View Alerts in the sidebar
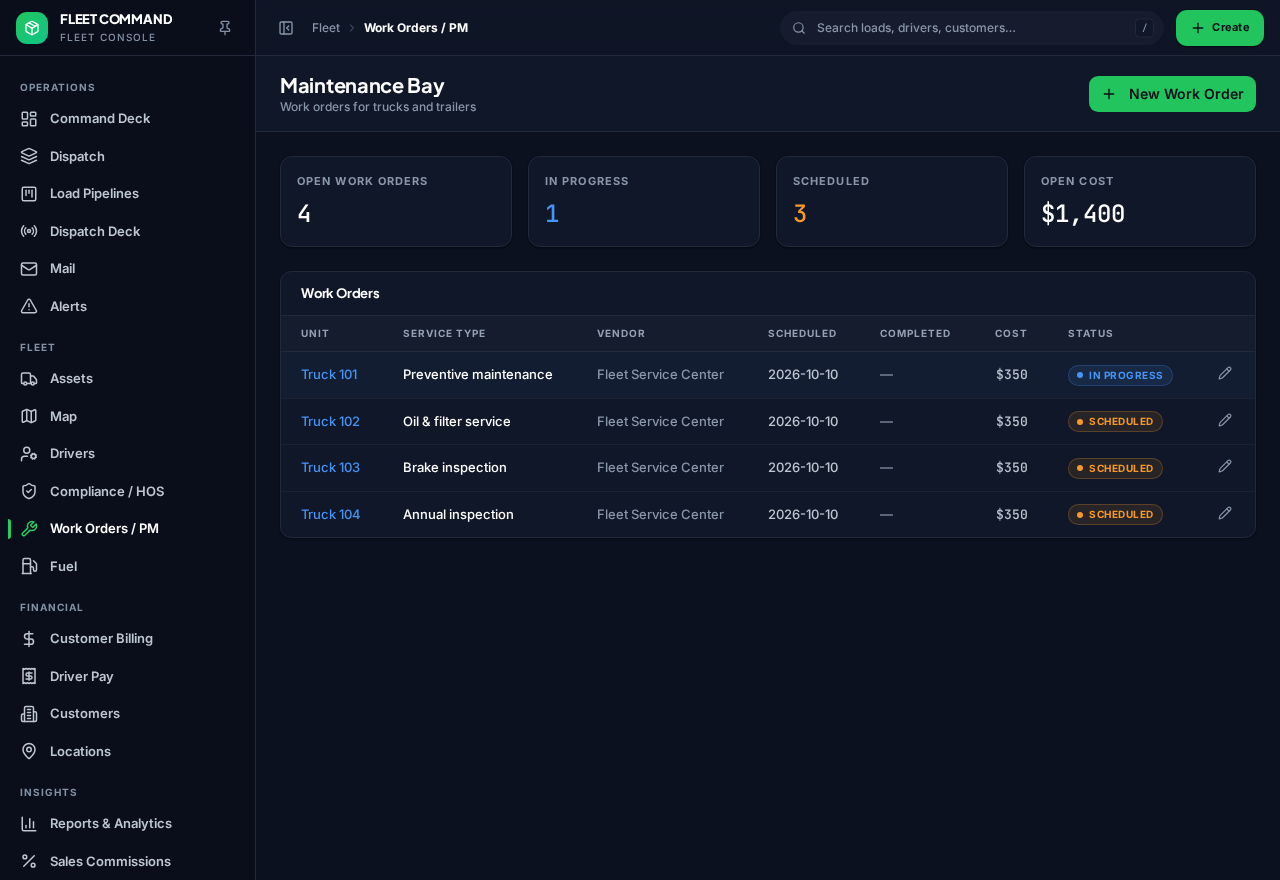Viewport: 1280px width, 880px height. 127,306
